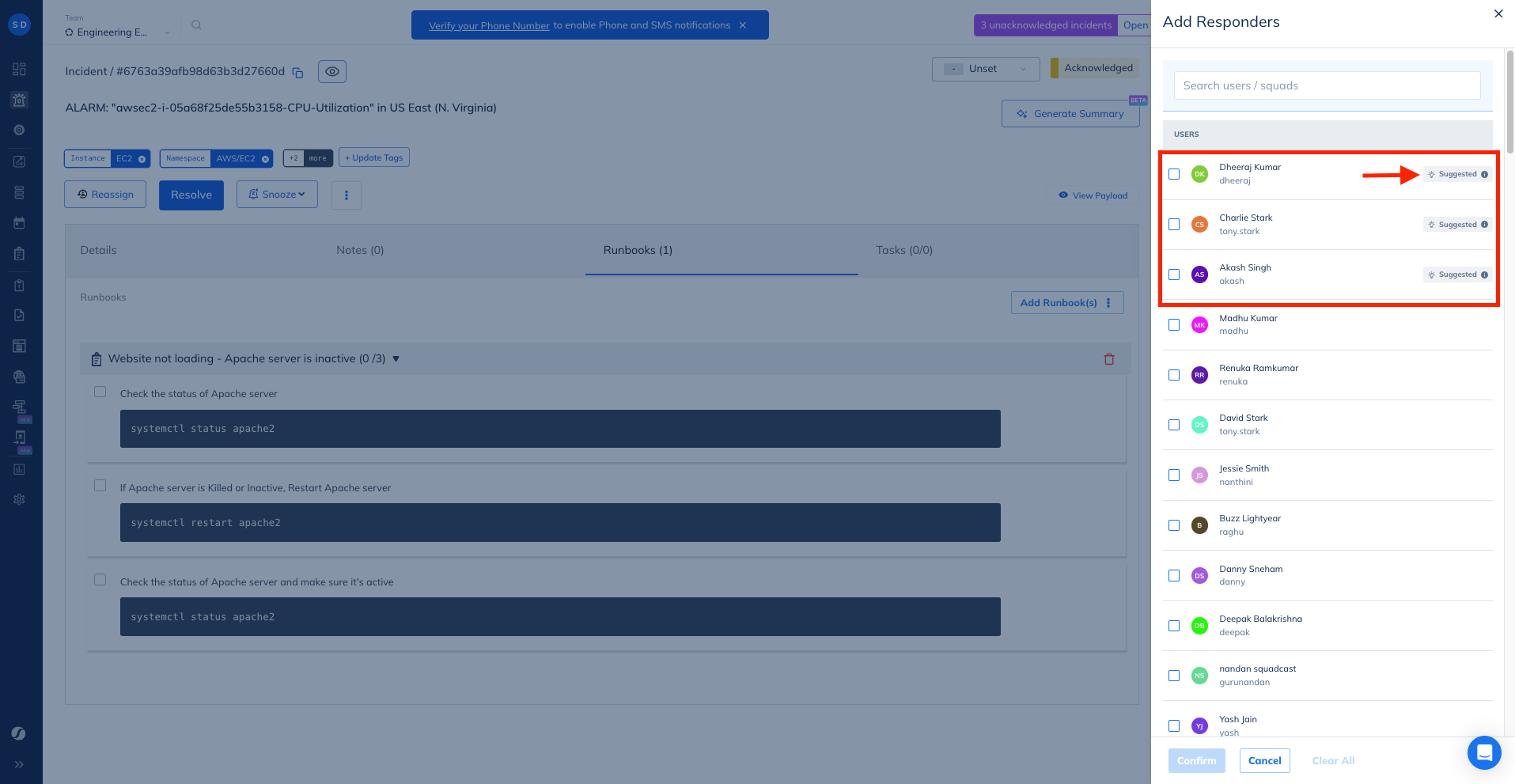Open the Tasks (0/0) tab
The width and height of the screenshot is (1515, 784).
pos(903,250)
